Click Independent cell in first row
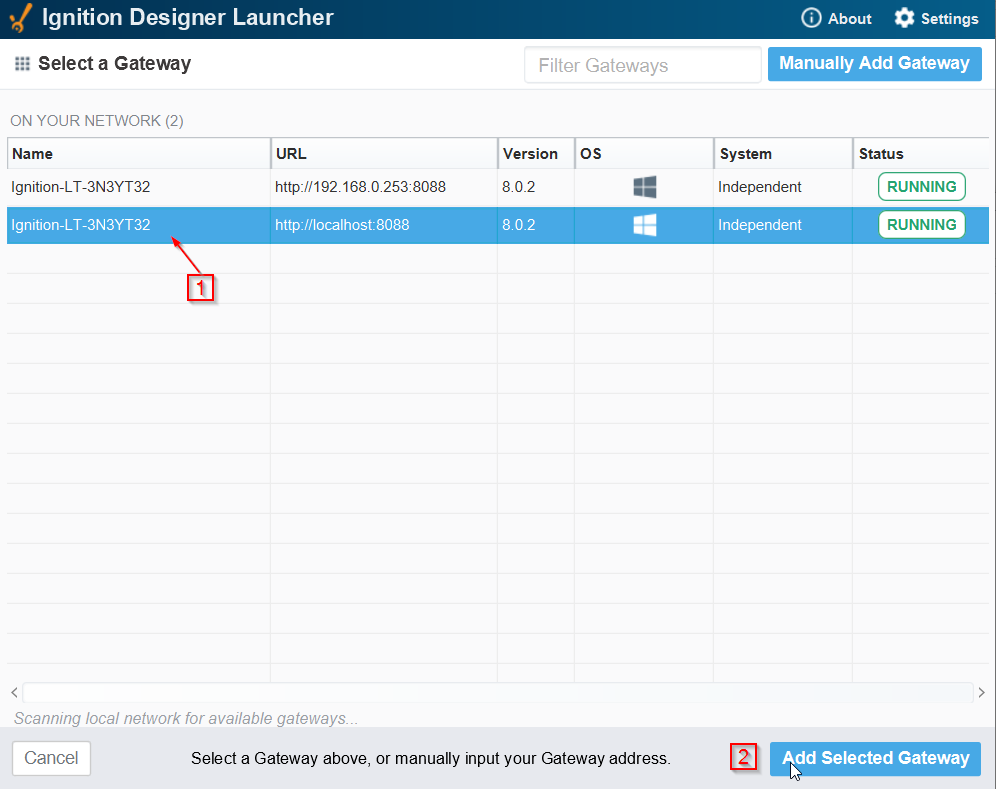This screenshot has width=996, height=789. pos(760,187)
